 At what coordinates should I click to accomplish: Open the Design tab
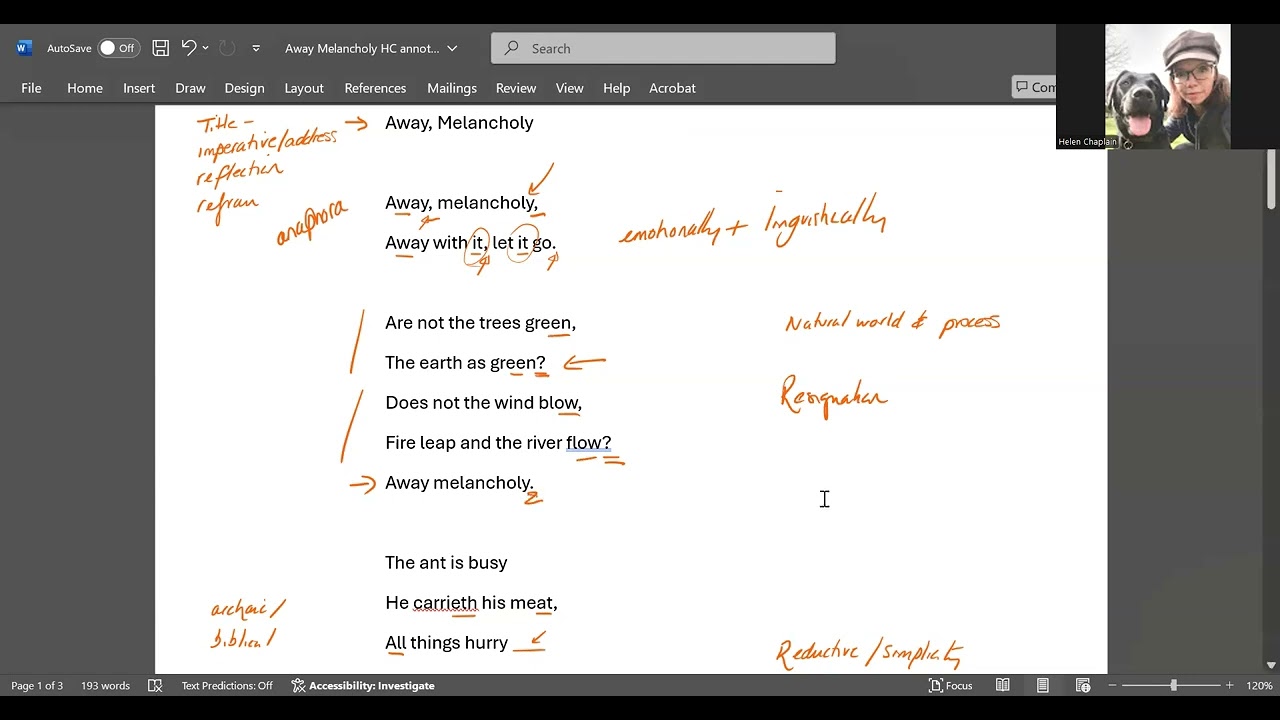(x=244, y=88)
